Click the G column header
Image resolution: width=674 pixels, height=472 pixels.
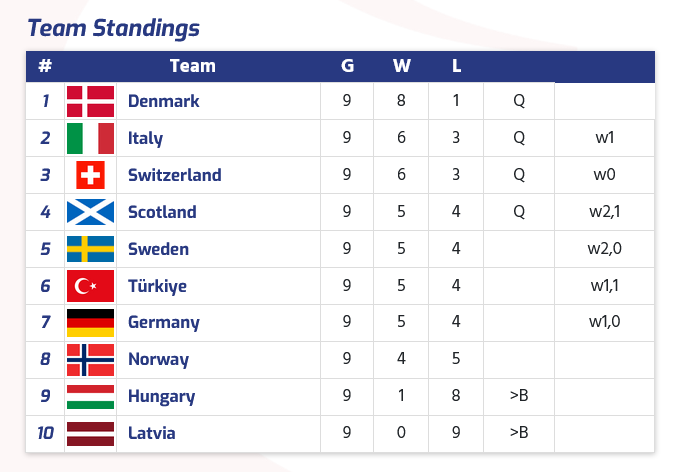[347, 66]
